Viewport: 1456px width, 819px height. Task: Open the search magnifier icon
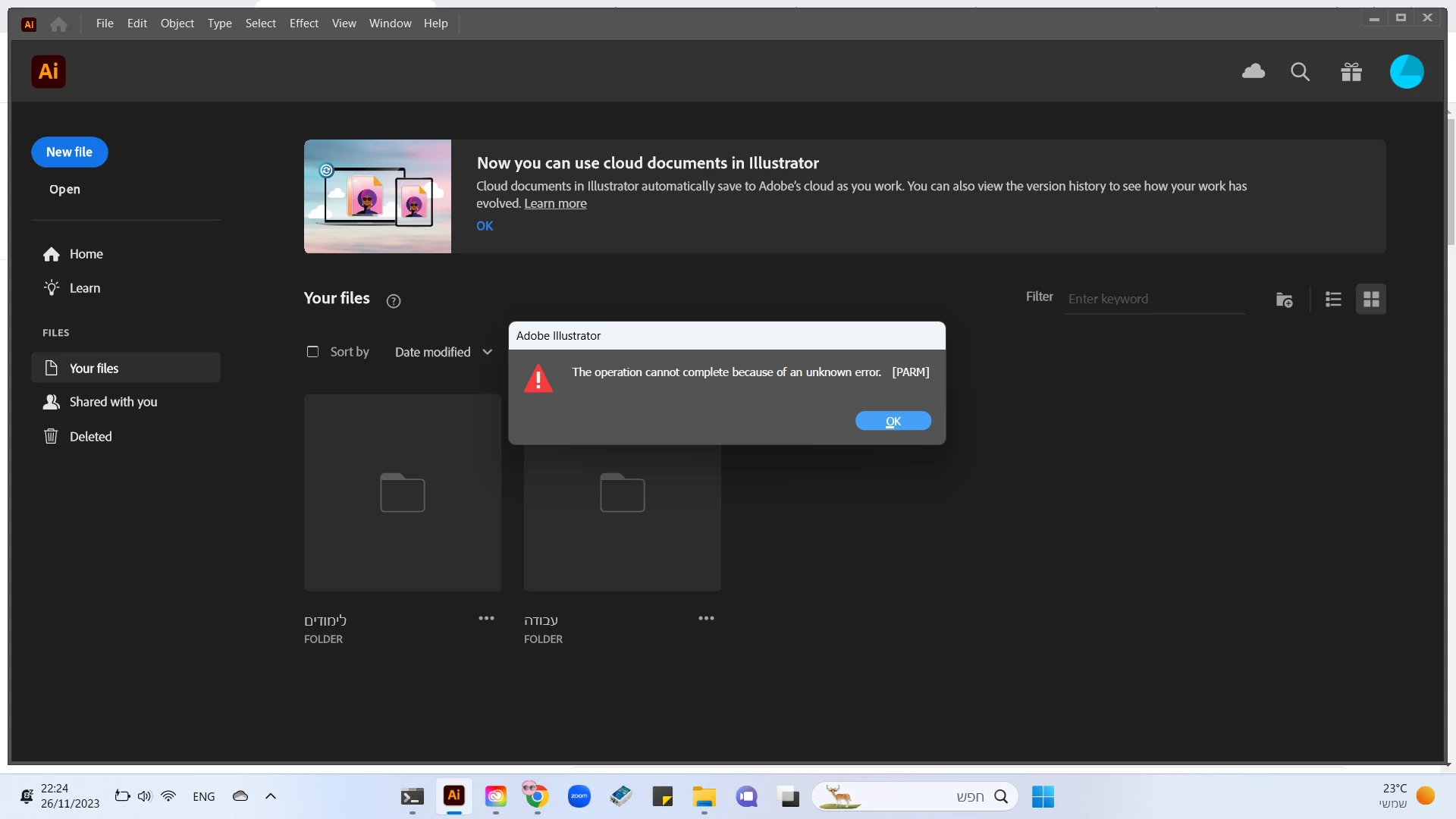click(1300, 72)
